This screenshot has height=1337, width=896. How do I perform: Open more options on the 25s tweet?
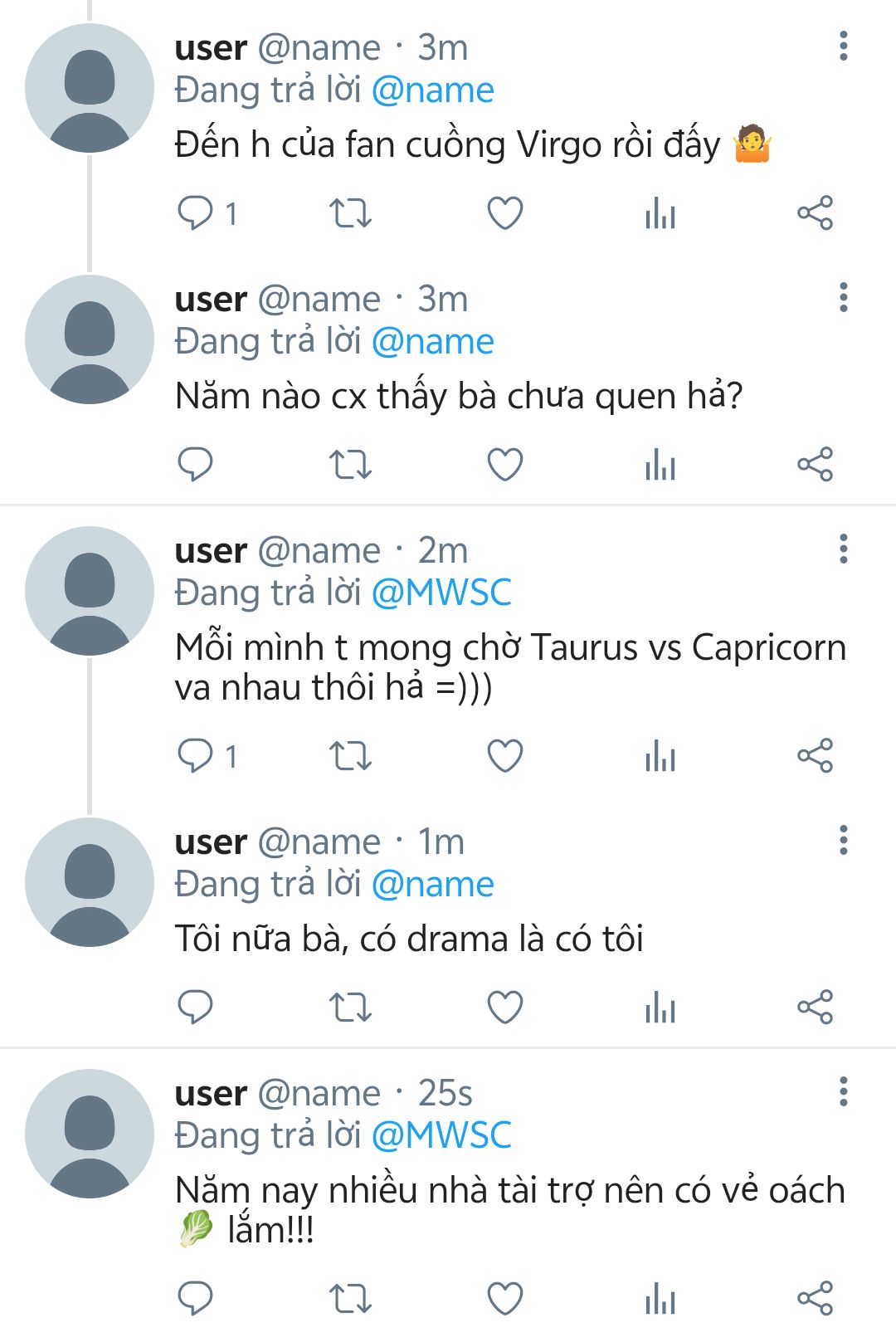(x=844, y=1091)
